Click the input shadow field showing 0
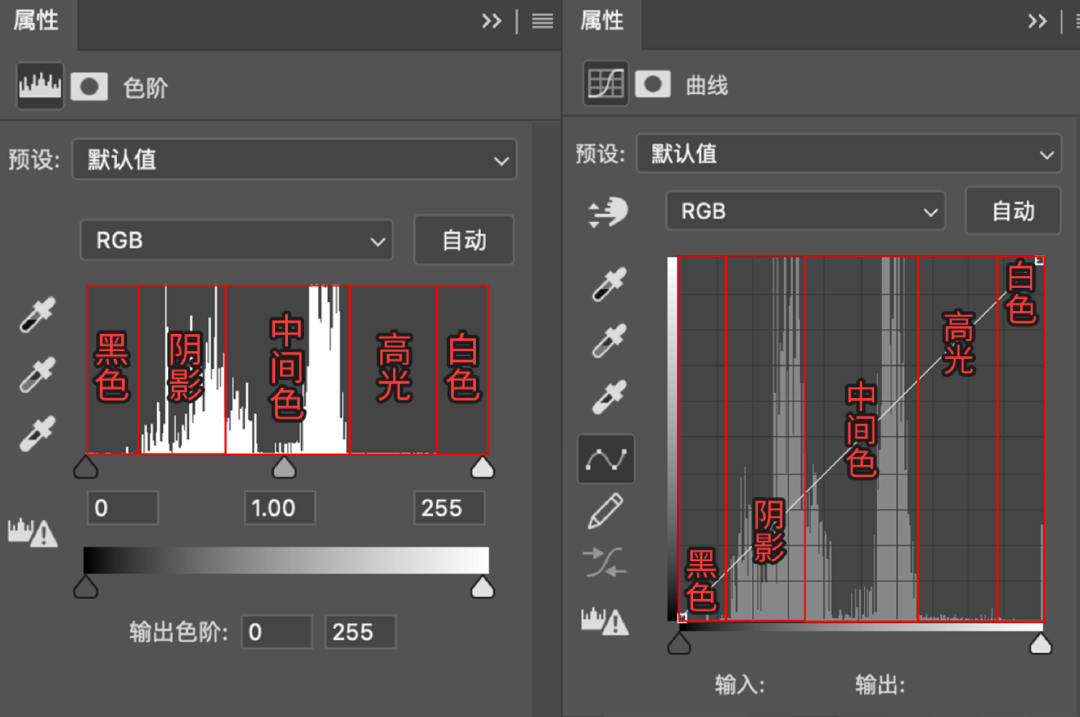Image resolution: width=1080 pixels, height=717 pixels. (123, 508)
